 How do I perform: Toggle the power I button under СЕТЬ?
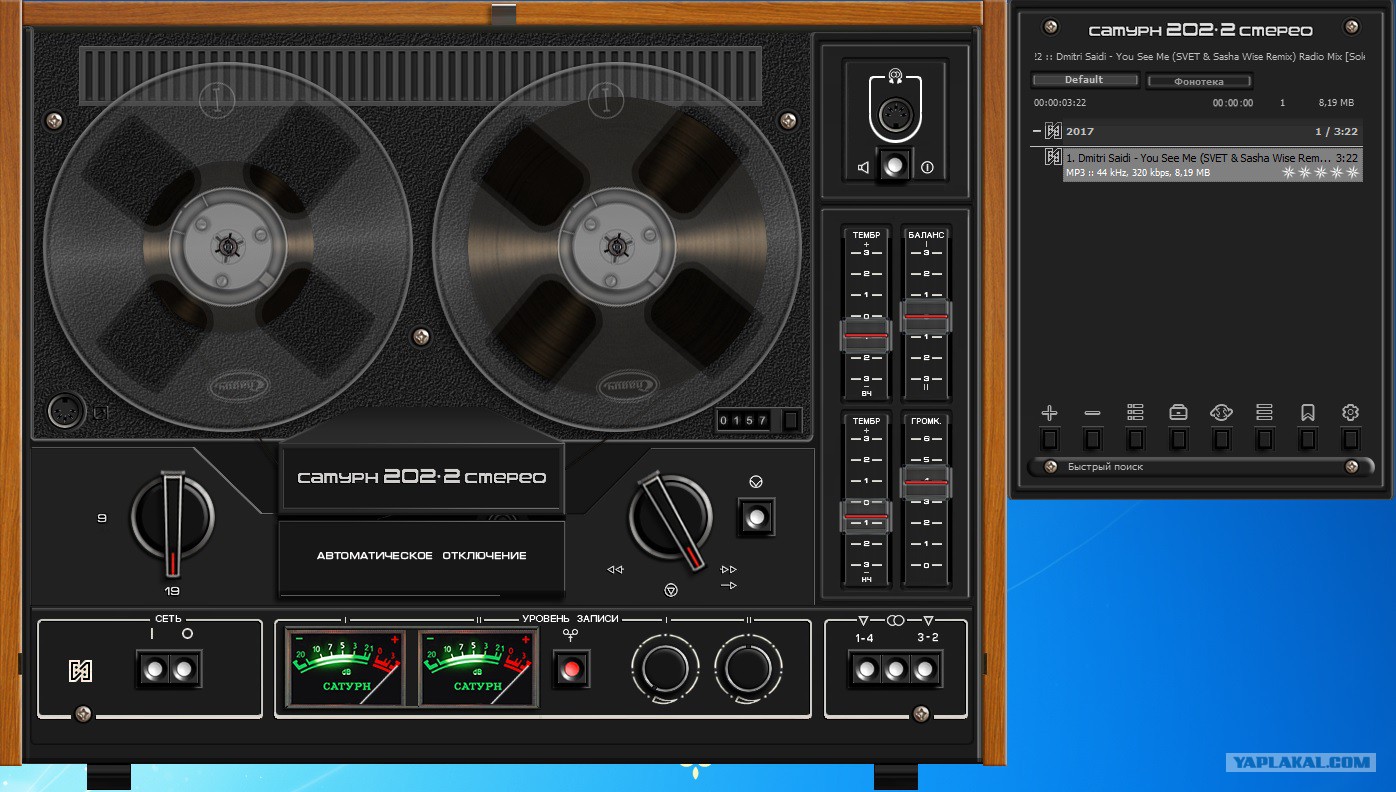click(x=154, y=670)
